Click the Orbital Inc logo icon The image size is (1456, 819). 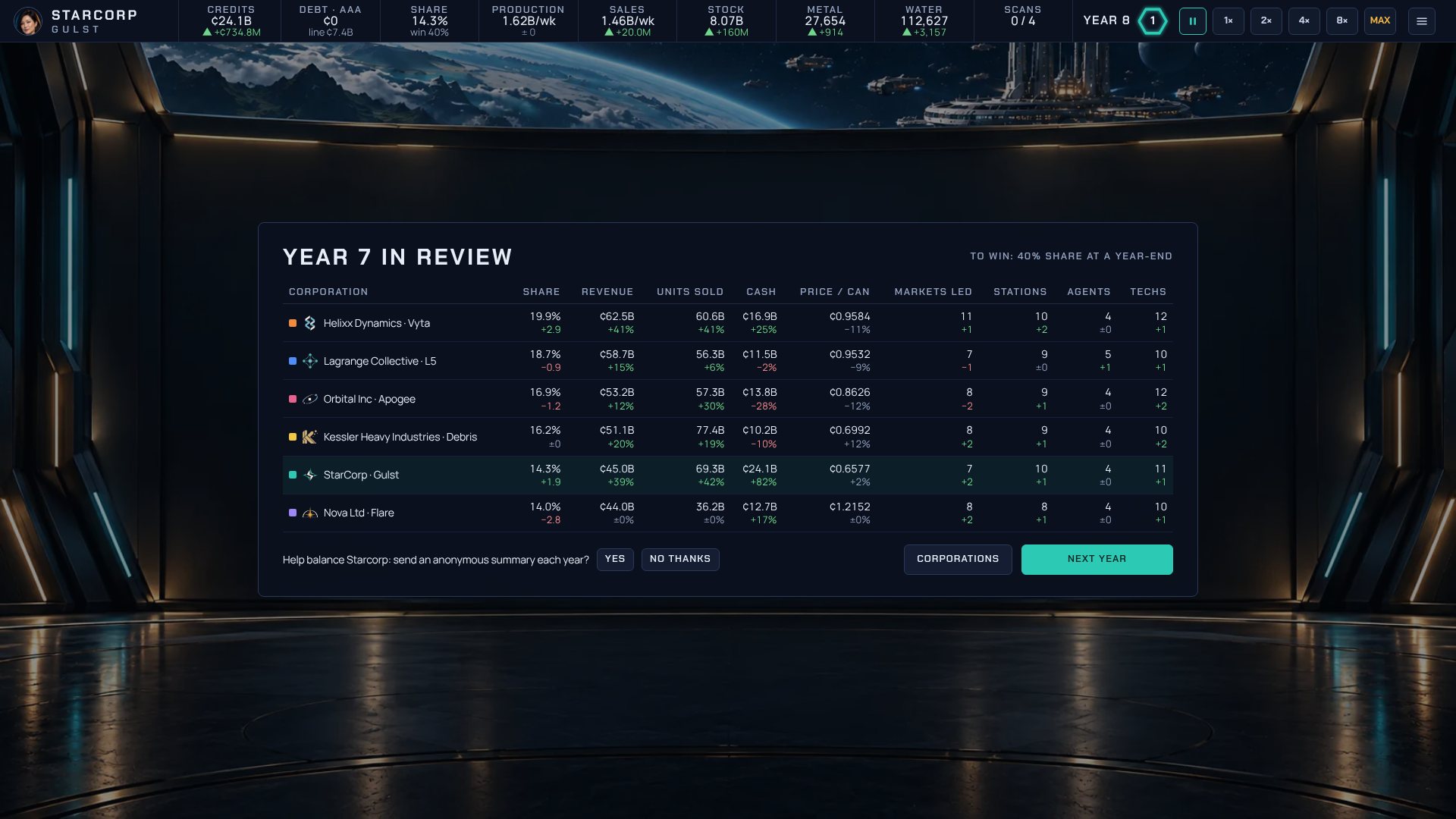309,399
